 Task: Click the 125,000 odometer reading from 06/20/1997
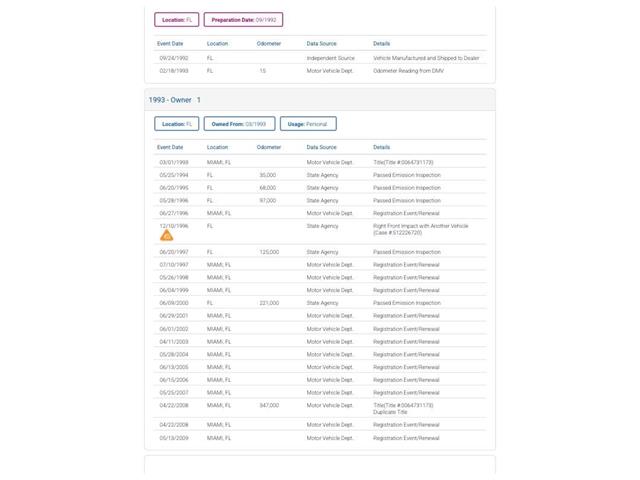click(x=269, y=252)
